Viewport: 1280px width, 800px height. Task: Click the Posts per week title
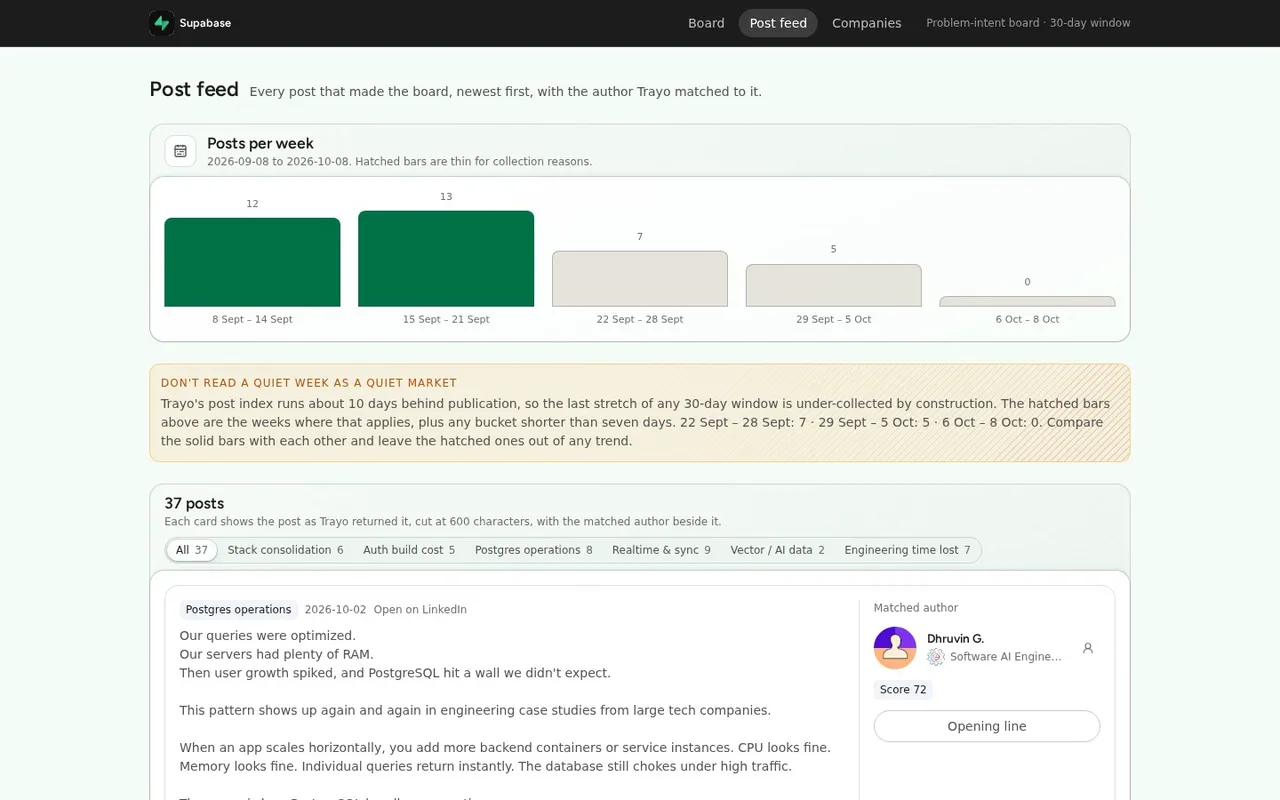(x=260, y=143)
